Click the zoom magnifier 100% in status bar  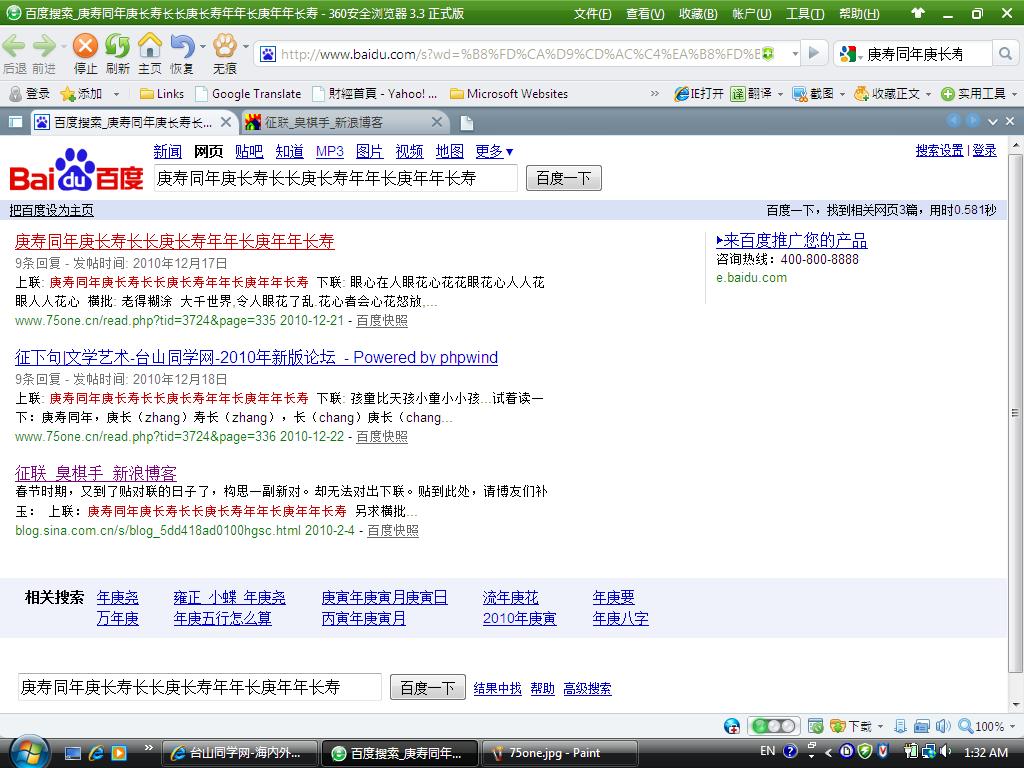[x=965, y=726]
